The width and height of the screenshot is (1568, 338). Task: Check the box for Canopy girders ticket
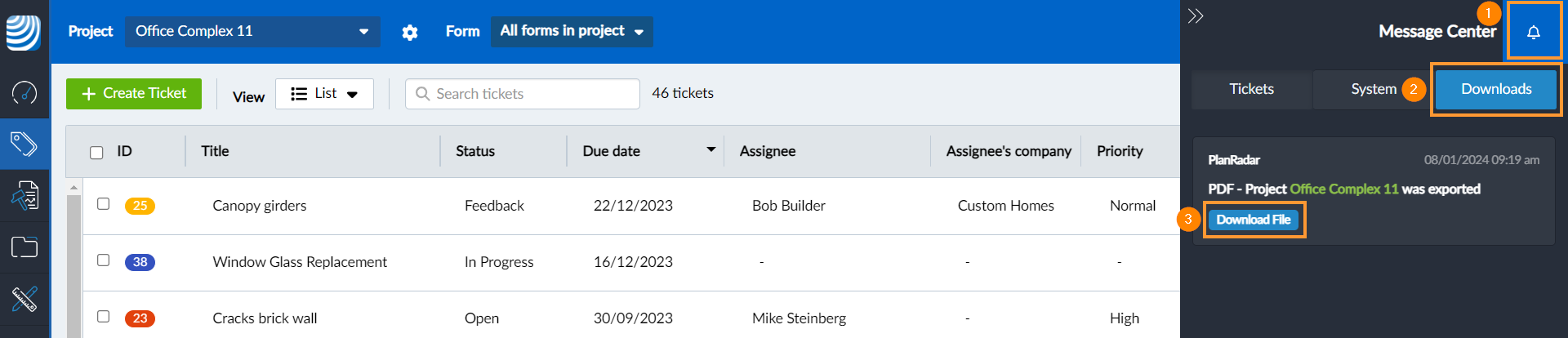(103, 203)
